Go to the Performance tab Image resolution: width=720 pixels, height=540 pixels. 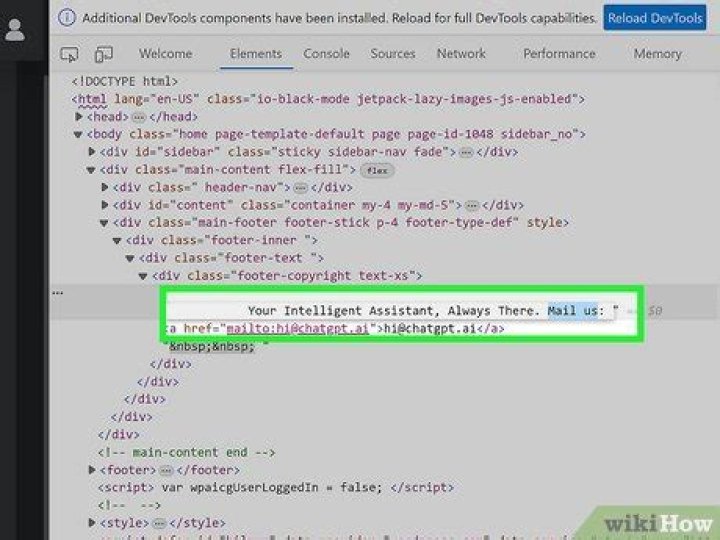tap(559, 54)
